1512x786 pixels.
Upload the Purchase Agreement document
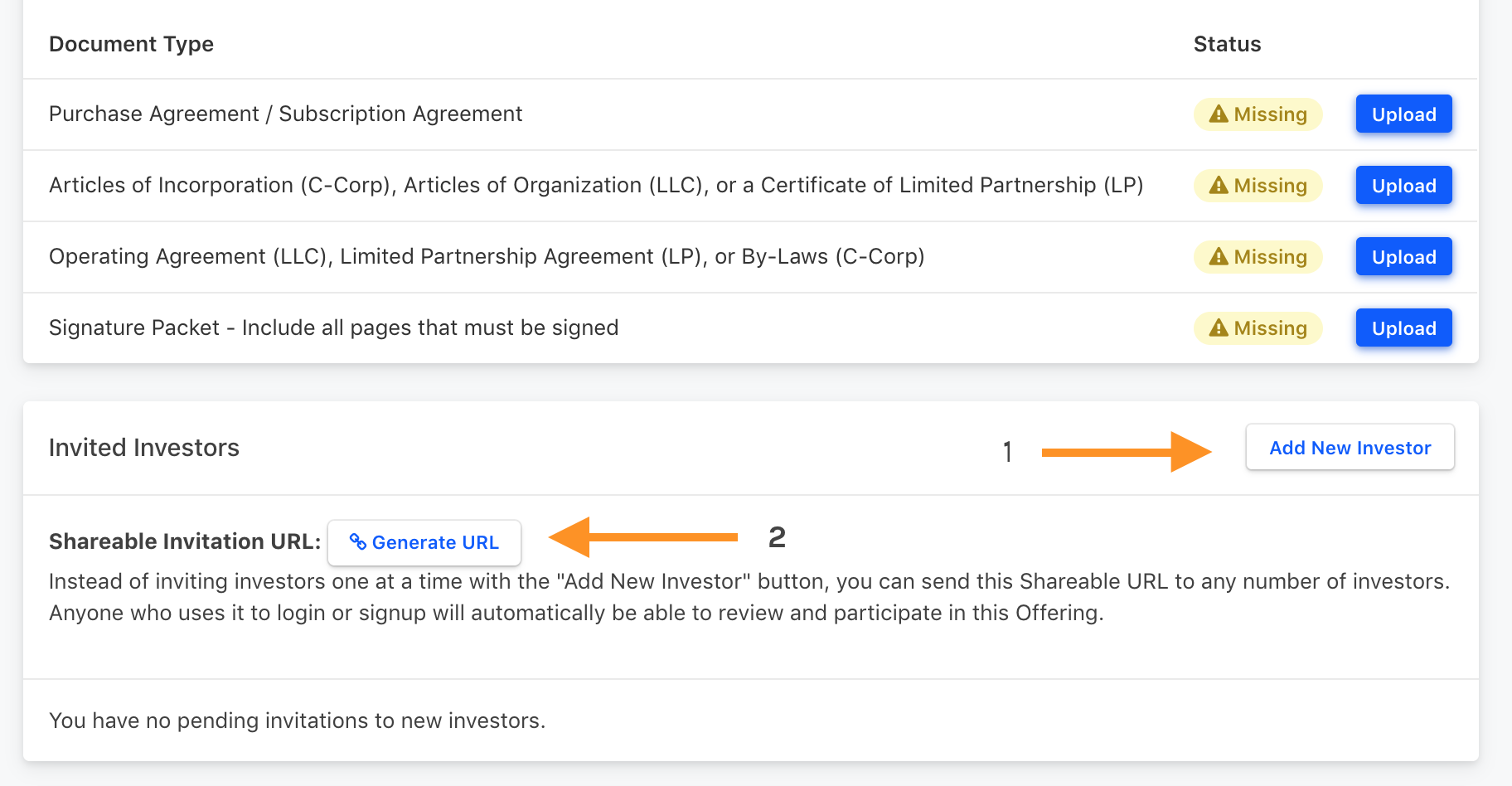click(x=1403, y=114)
